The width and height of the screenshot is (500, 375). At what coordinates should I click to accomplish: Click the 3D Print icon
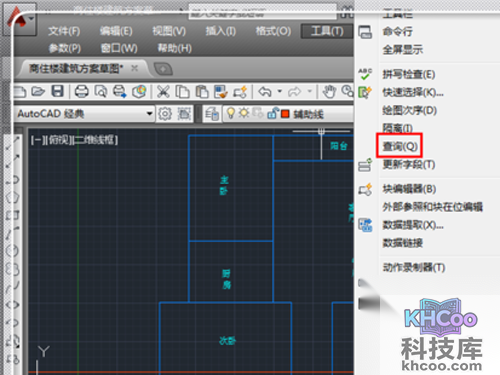coord(139,91)
